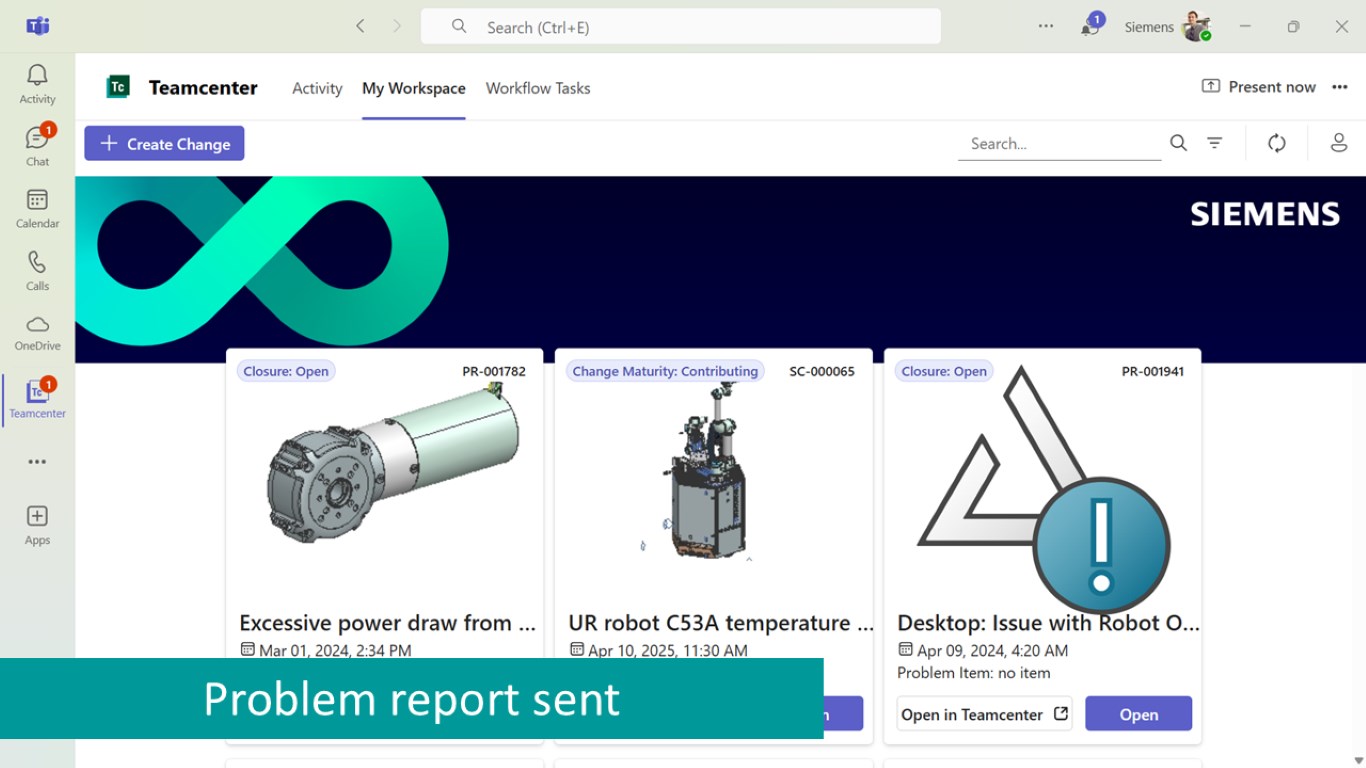Click the Present now button
Viewport: 1366px width, 768px height.
pos(1259,87)
